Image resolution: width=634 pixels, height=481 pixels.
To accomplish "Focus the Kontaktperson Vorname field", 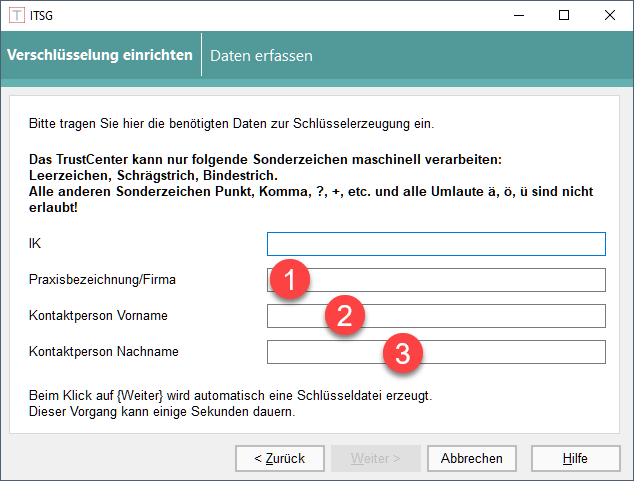I will coord(480,316).
